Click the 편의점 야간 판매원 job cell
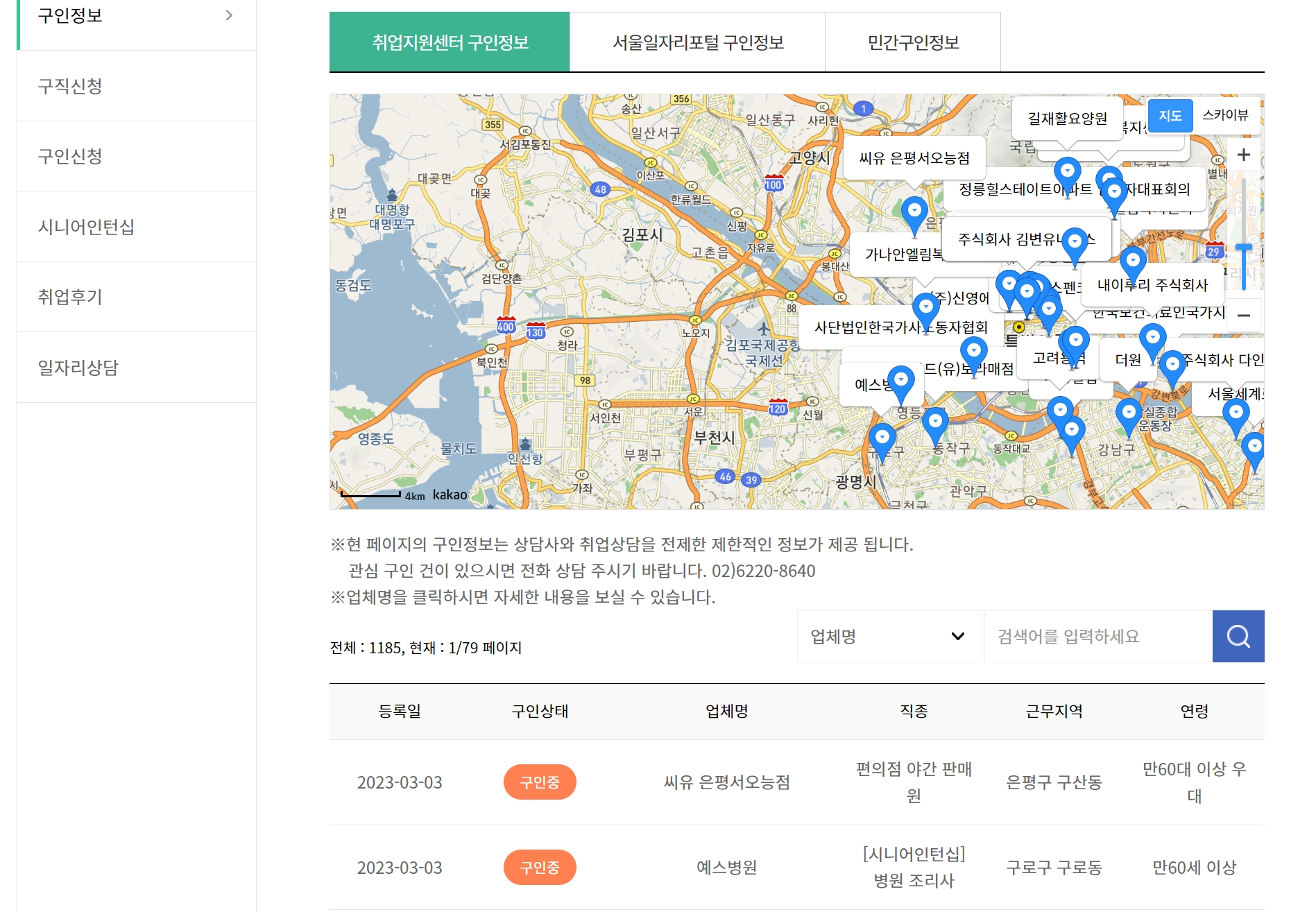1316x912 pixels. click(x=914, y=782)
